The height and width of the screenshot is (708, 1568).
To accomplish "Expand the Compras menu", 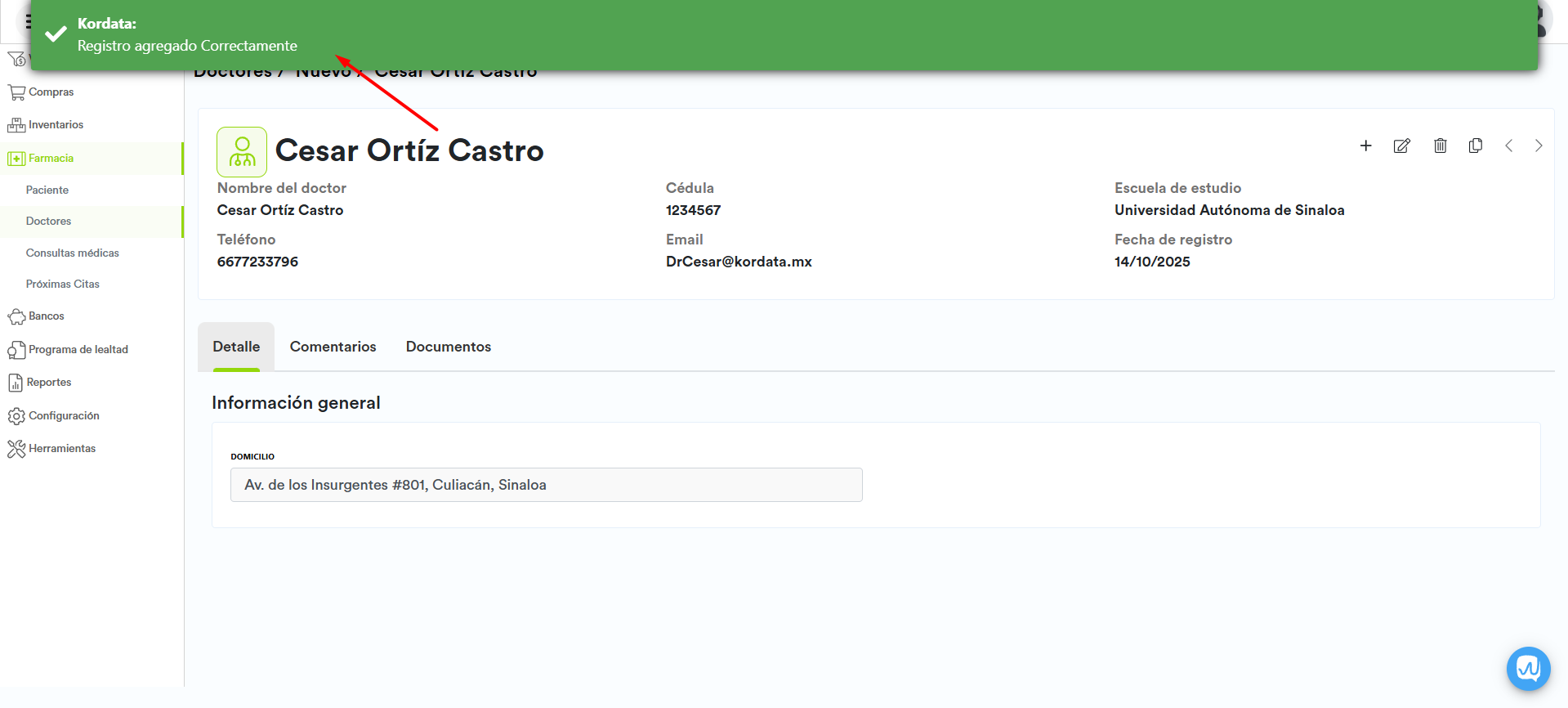I will (51, 92).
